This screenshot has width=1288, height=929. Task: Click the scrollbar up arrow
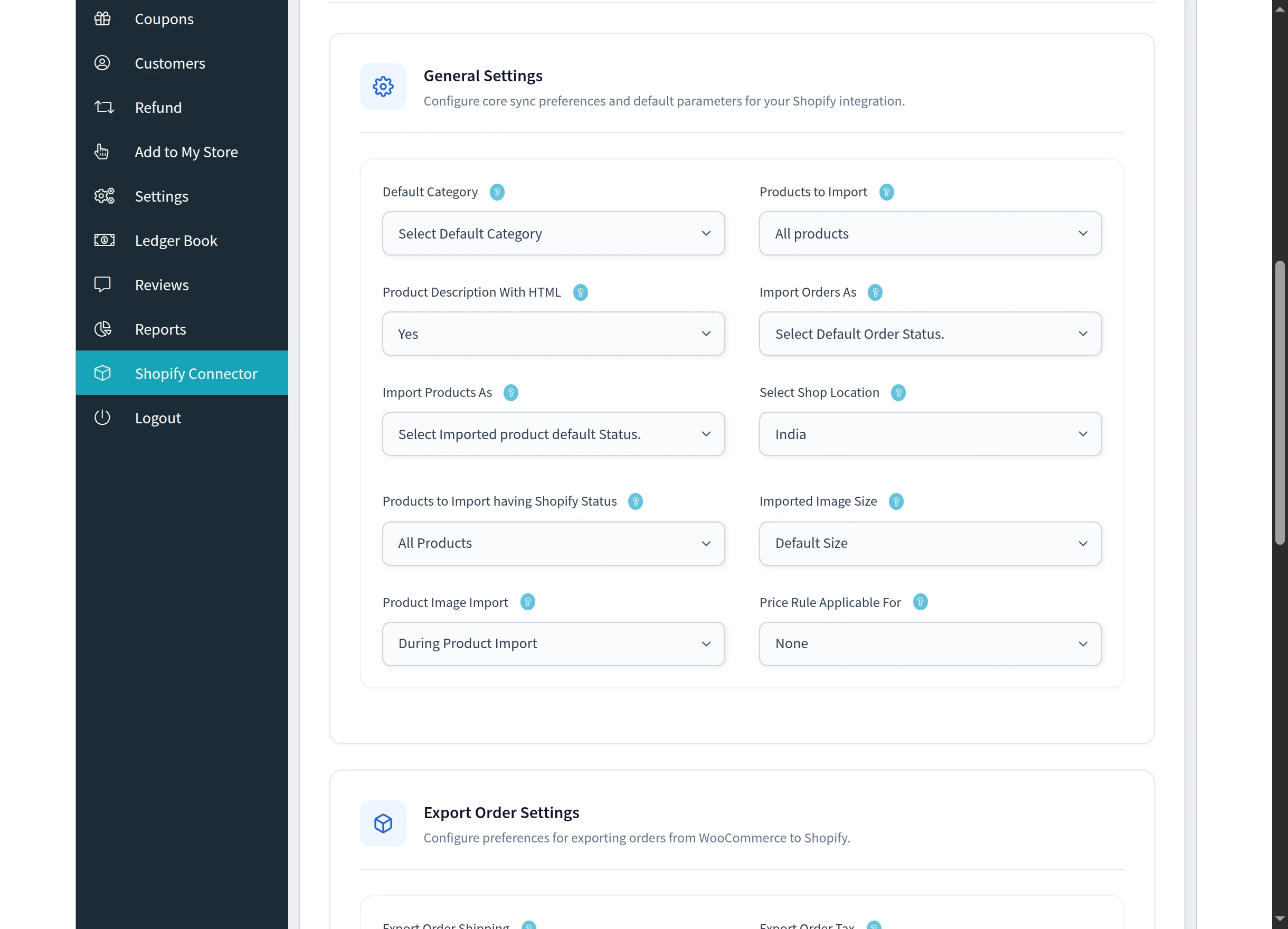pos(1280,9)
